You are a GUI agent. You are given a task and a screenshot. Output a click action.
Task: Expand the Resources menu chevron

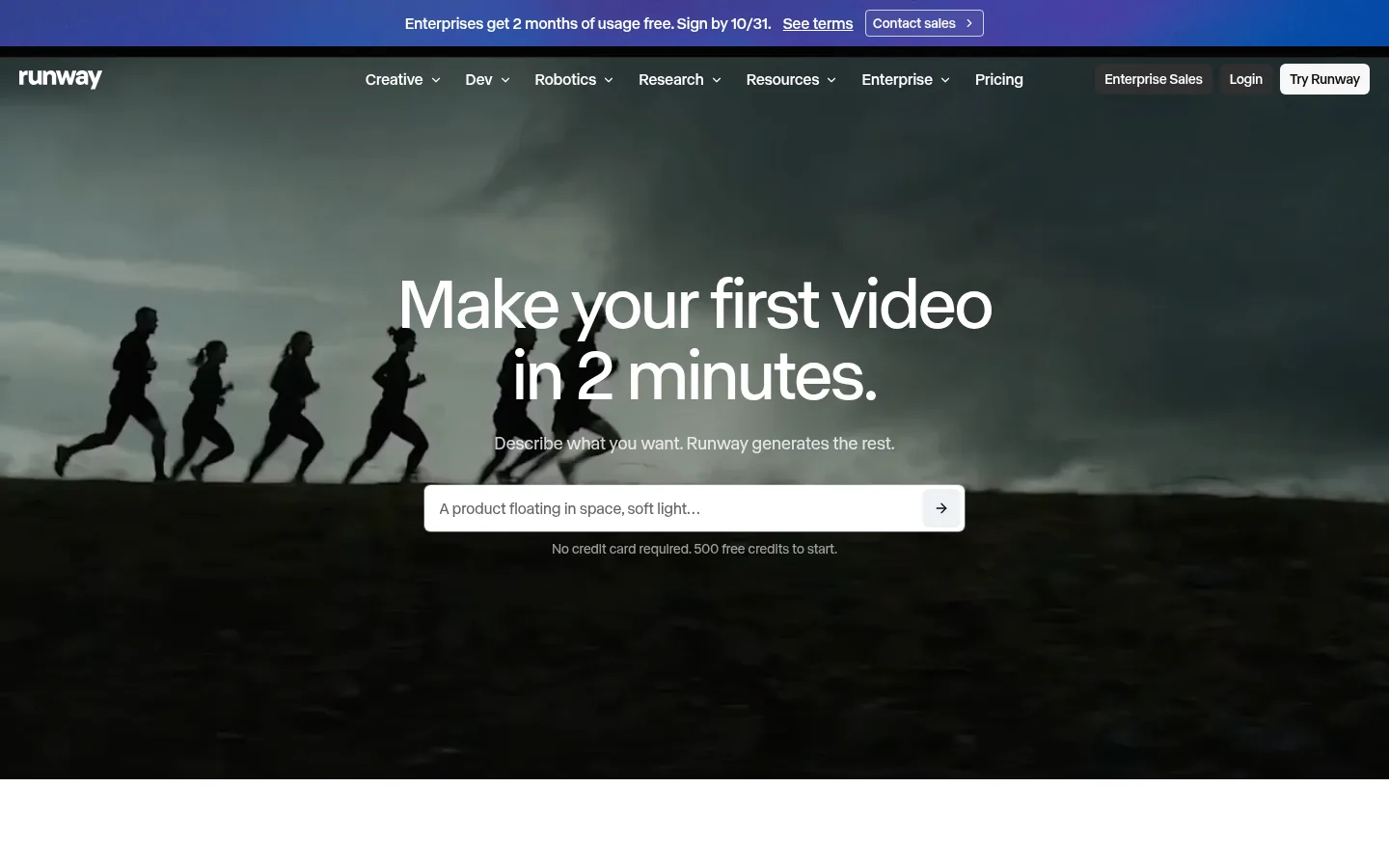tap(831, 80)
